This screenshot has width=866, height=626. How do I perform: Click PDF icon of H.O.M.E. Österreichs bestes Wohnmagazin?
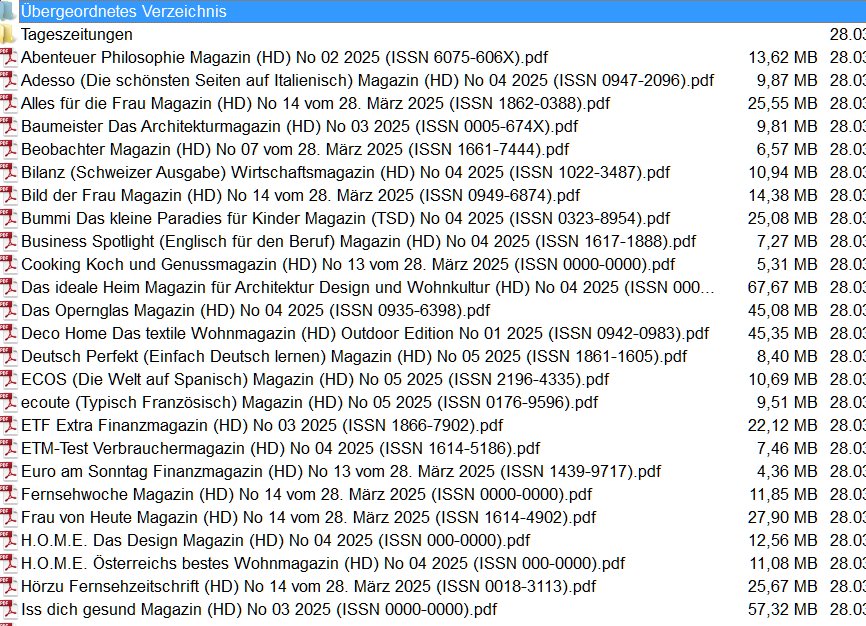[8, 564]
